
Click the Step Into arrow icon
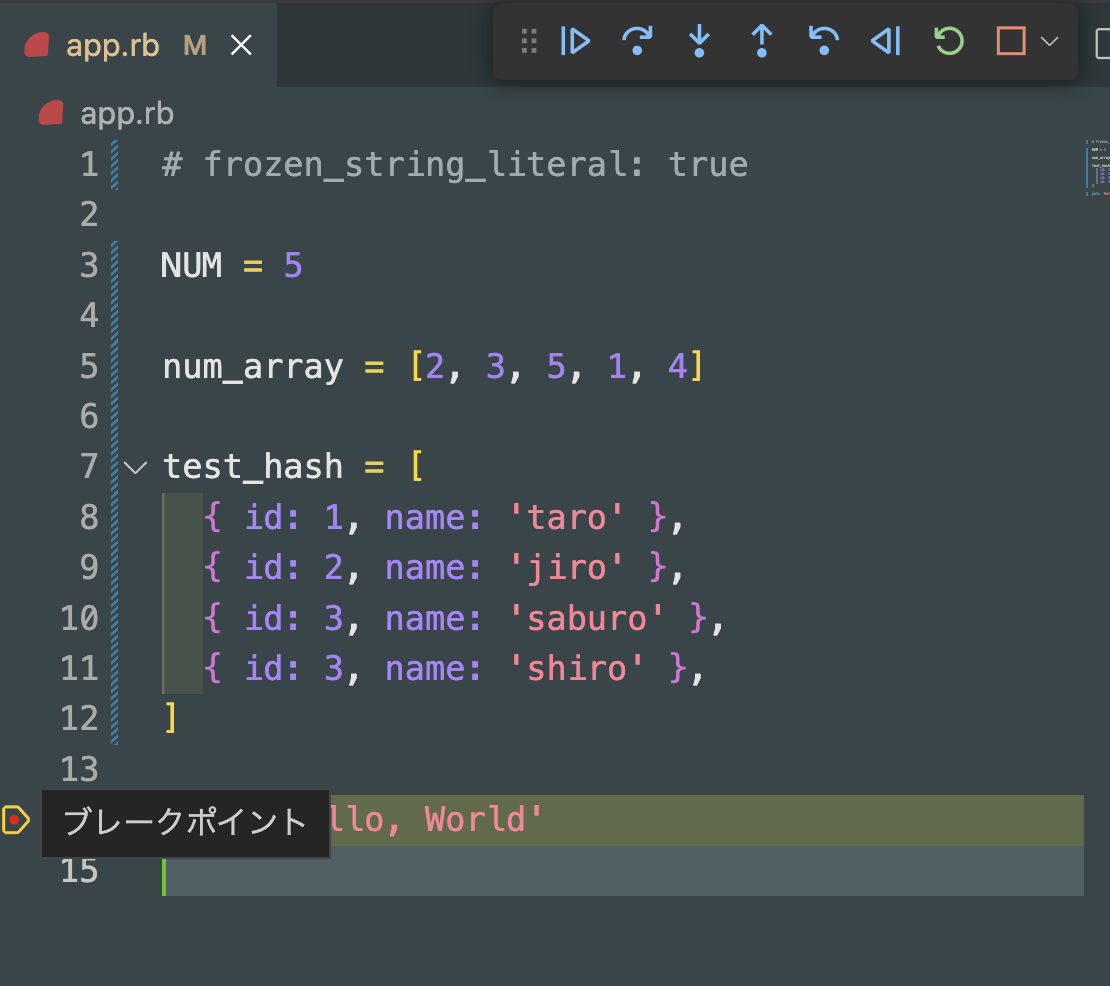(x=700, y=42)
